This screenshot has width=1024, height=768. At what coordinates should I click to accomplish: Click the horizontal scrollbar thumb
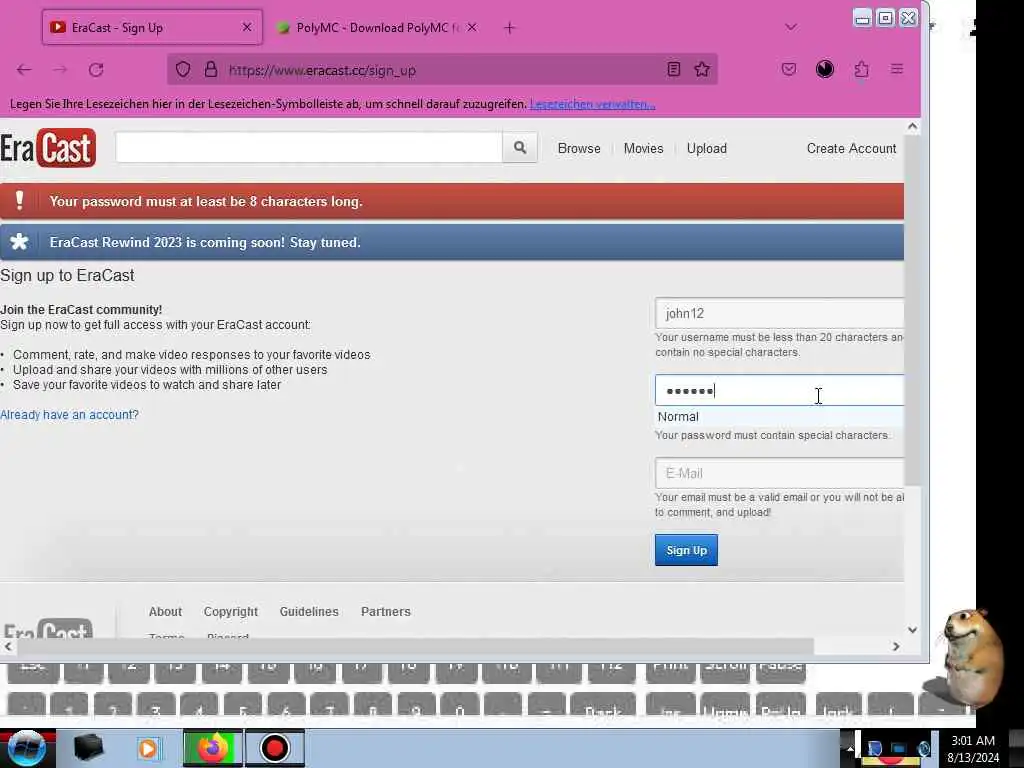pos(415,646)
